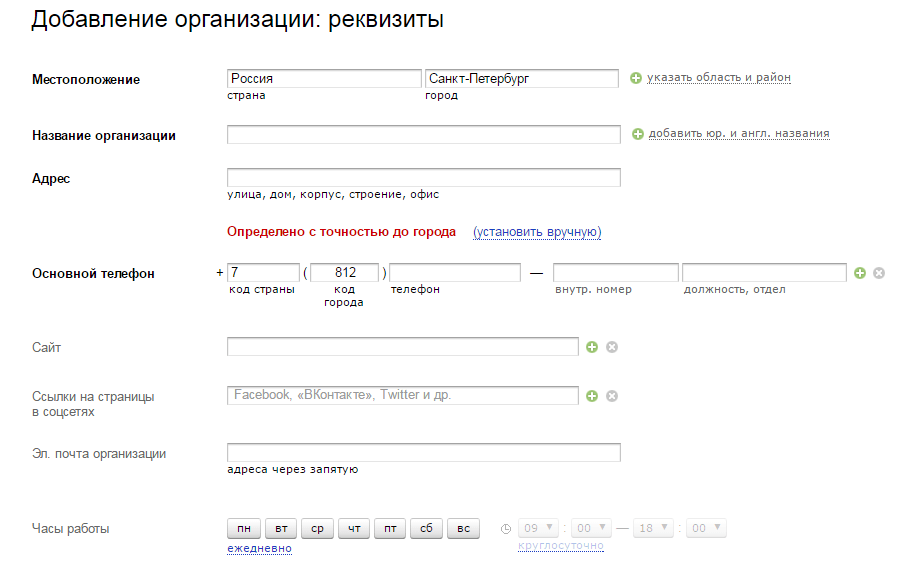Expand closing minutes dropdown at end
Image resolution: width=915 pixels, height=582 pixels.
pos(706,528)
